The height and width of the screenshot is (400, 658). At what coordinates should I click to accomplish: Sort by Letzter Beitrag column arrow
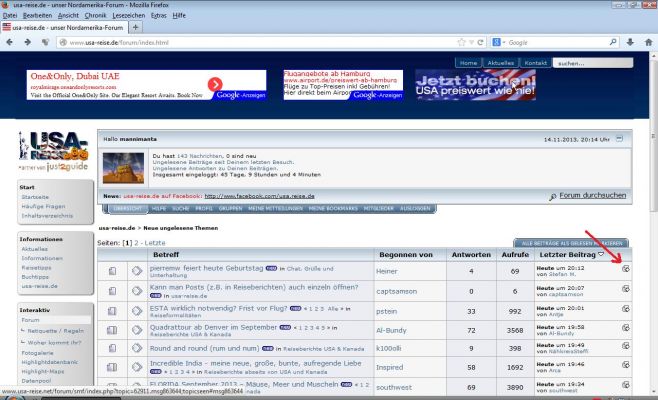pyautogui.click(x=601, y=254)
